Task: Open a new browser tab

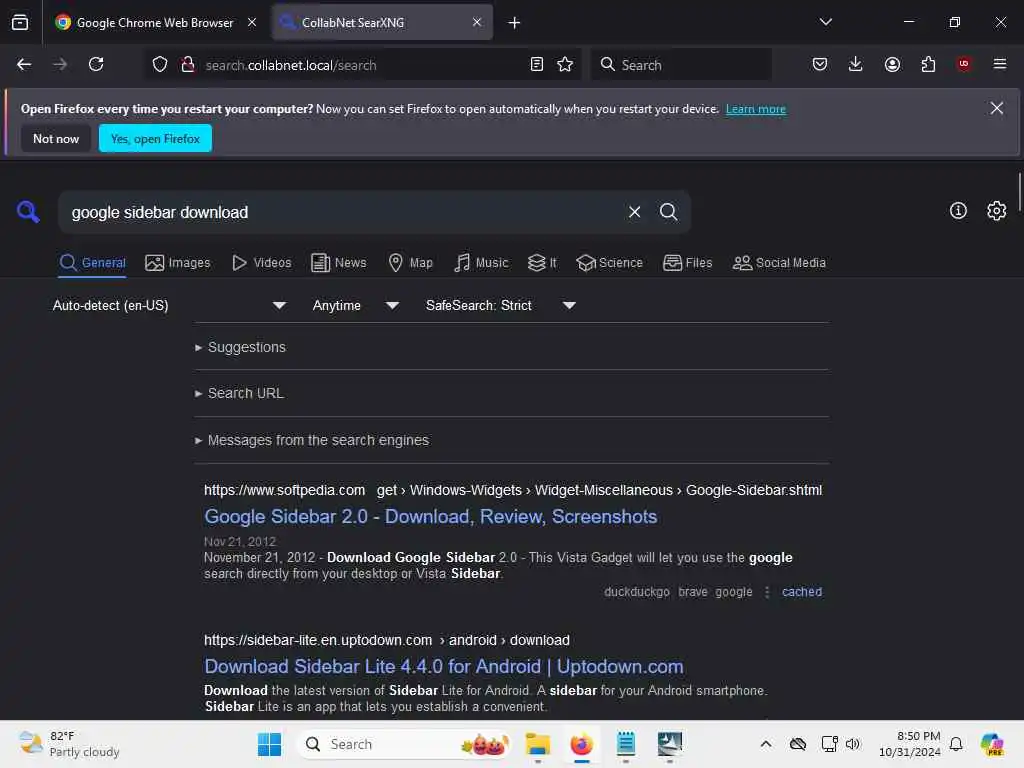Action: 514,23
